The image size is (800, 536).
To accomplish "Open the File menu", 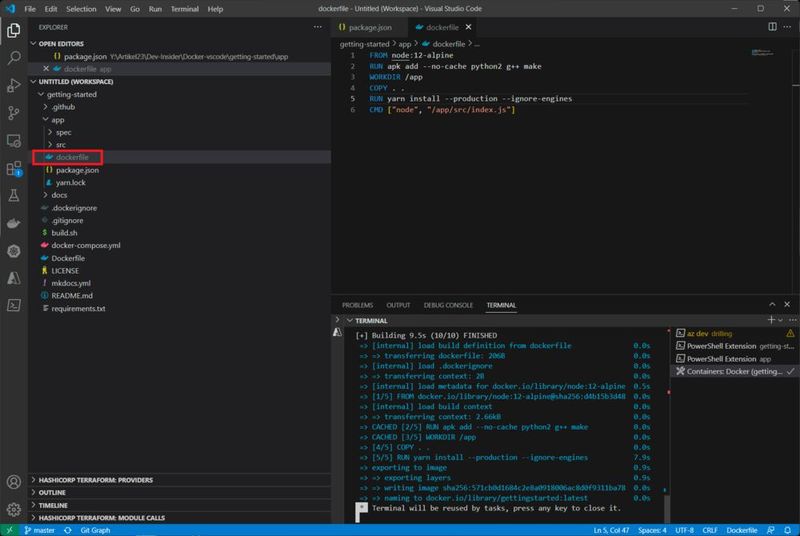I will pos(30,9).
